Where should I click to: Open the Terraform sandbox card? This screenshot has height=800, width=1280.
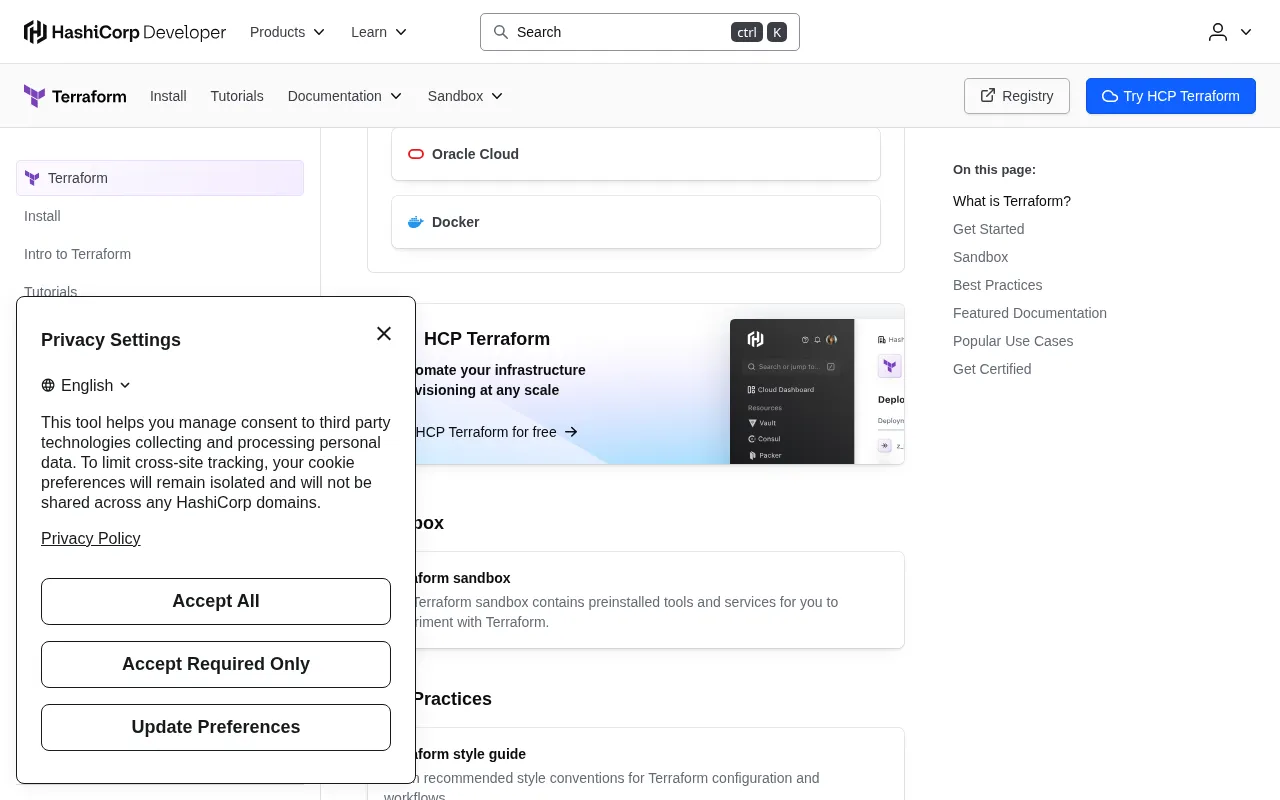tap(660, 600)
